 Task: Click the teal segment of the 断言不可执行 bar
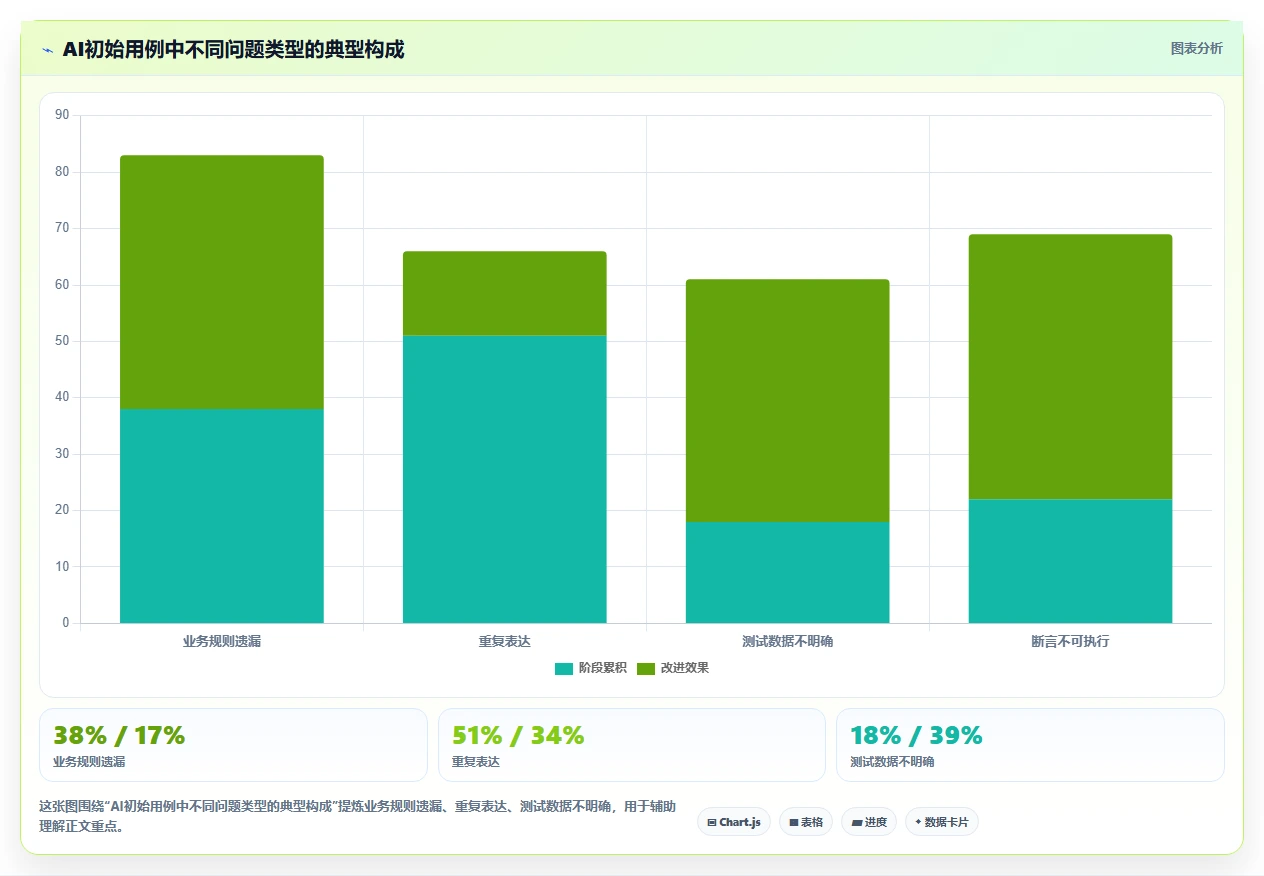pyautogui.click(x=1070, y=561)
